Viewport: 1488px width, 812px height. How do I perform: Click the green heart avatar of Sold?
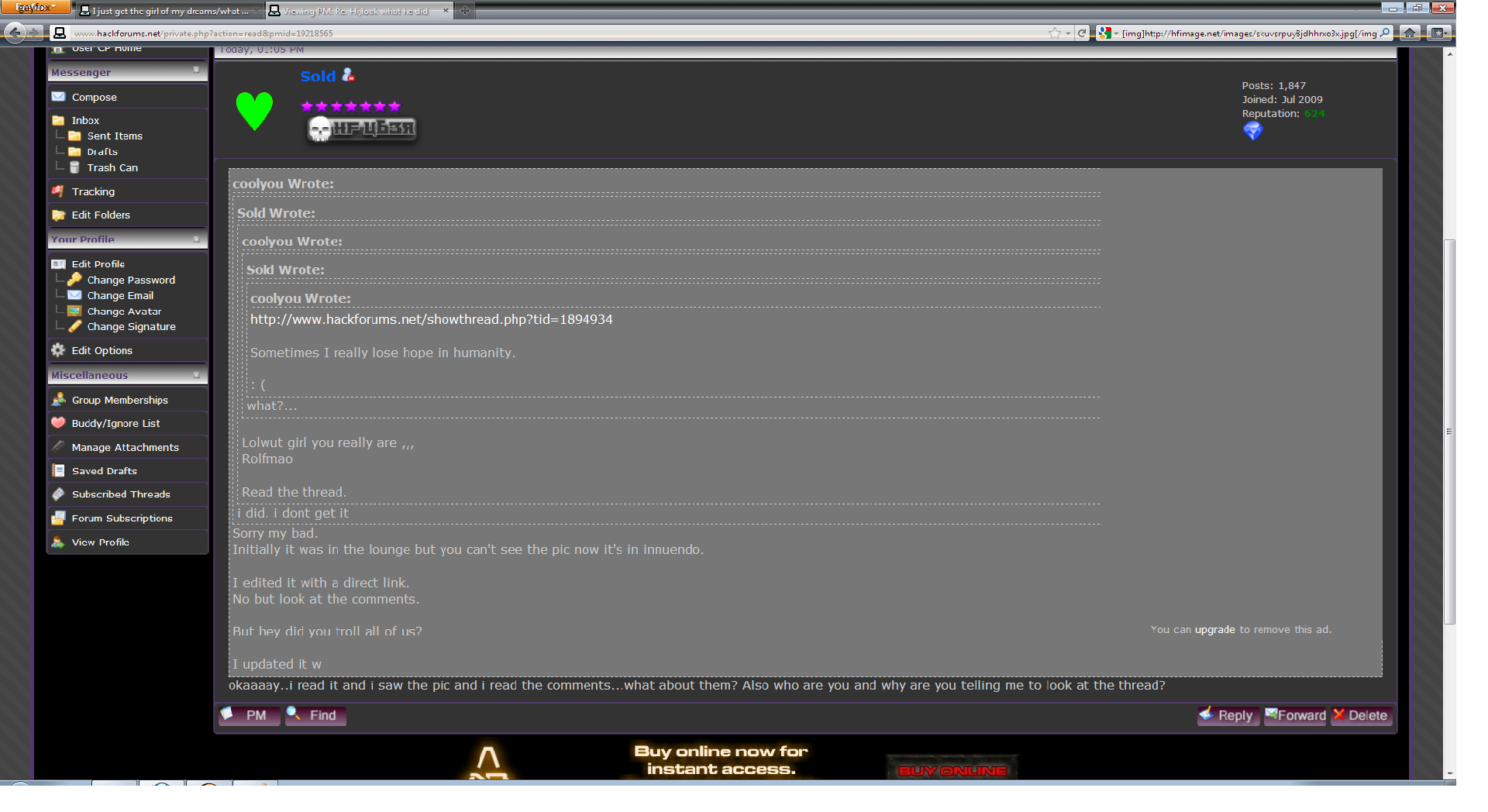254,110
